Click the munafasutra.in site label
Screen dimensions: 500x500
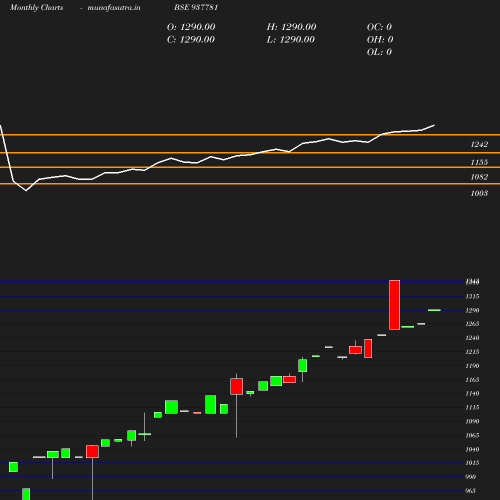coord(114,7)
